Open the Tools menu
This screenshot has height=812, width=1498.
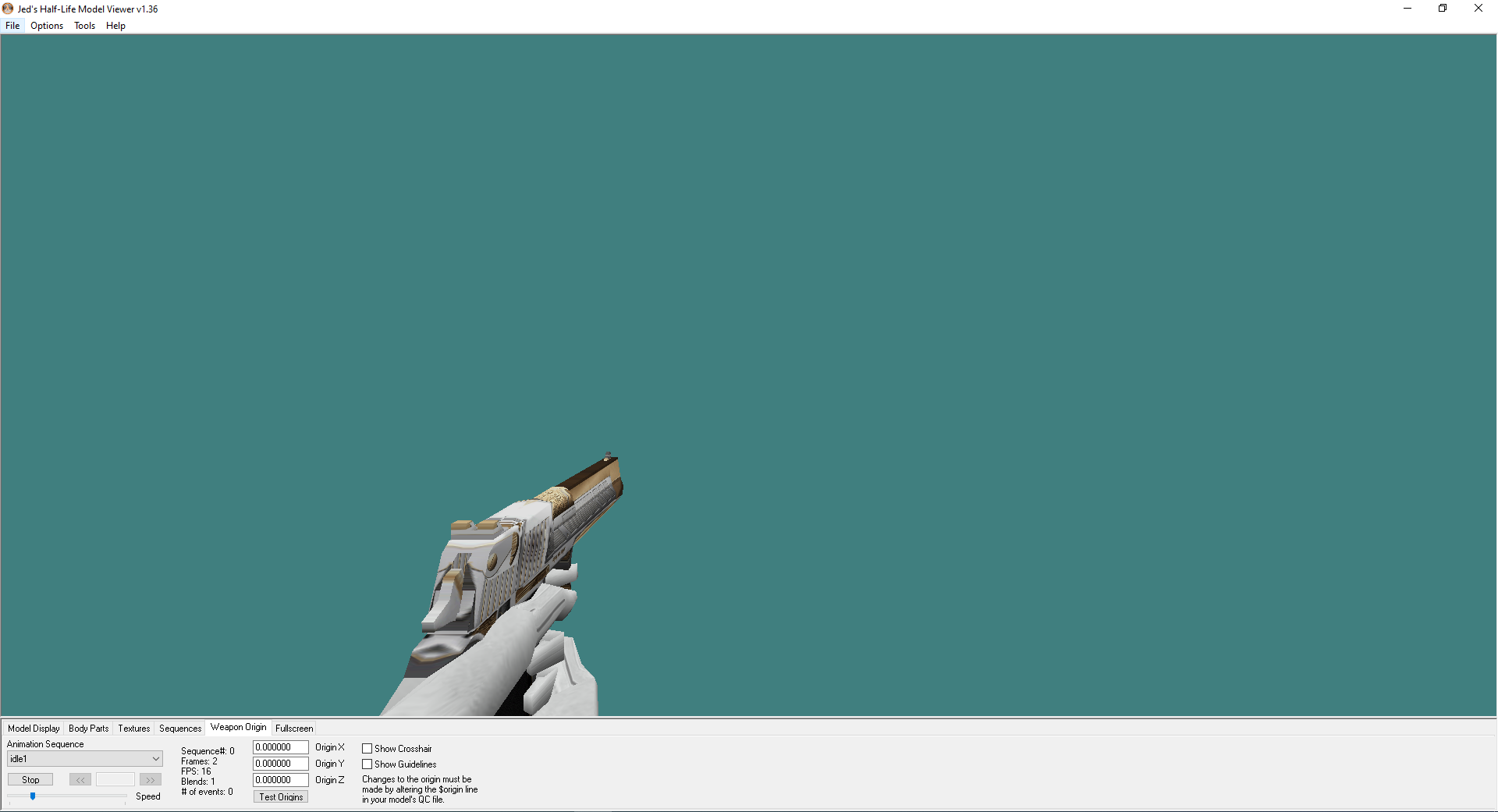[x=84, y=26]
